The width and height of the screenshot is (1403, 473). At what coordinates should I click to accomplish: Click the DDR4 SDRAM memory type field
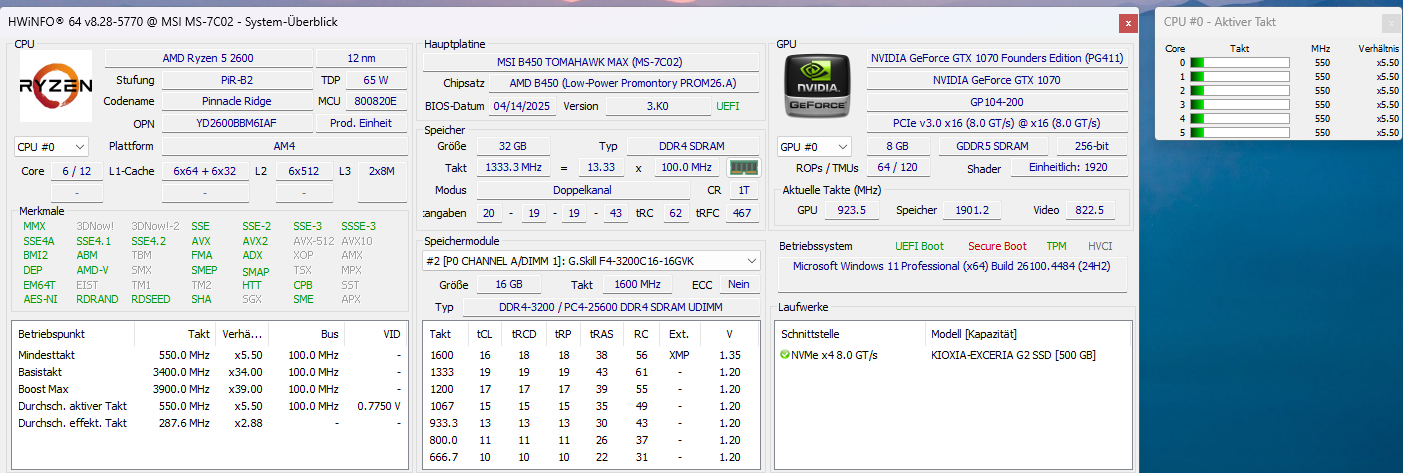694,146
